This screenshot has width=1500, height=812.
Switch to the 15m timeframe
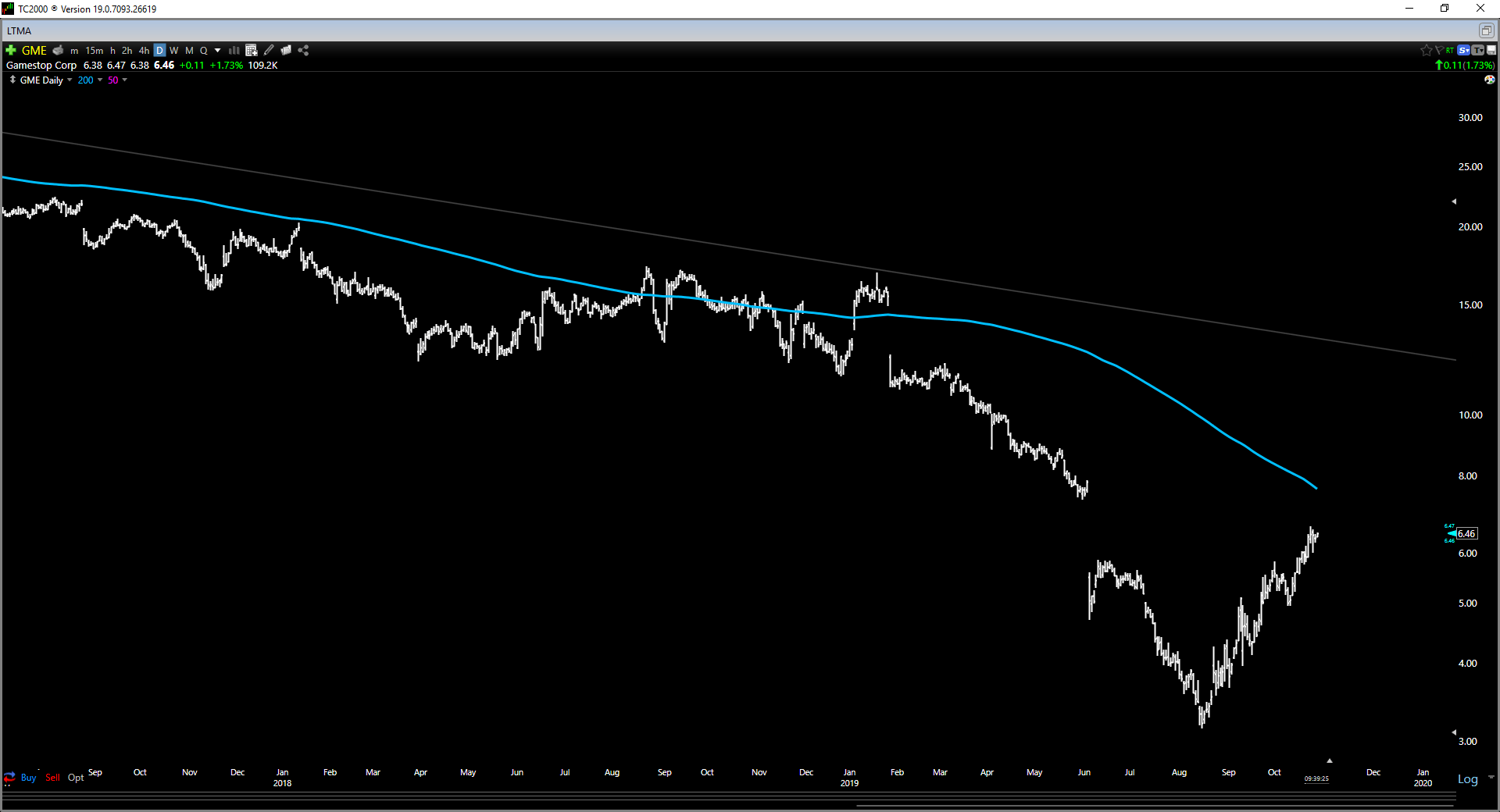(x=94, y=50)
